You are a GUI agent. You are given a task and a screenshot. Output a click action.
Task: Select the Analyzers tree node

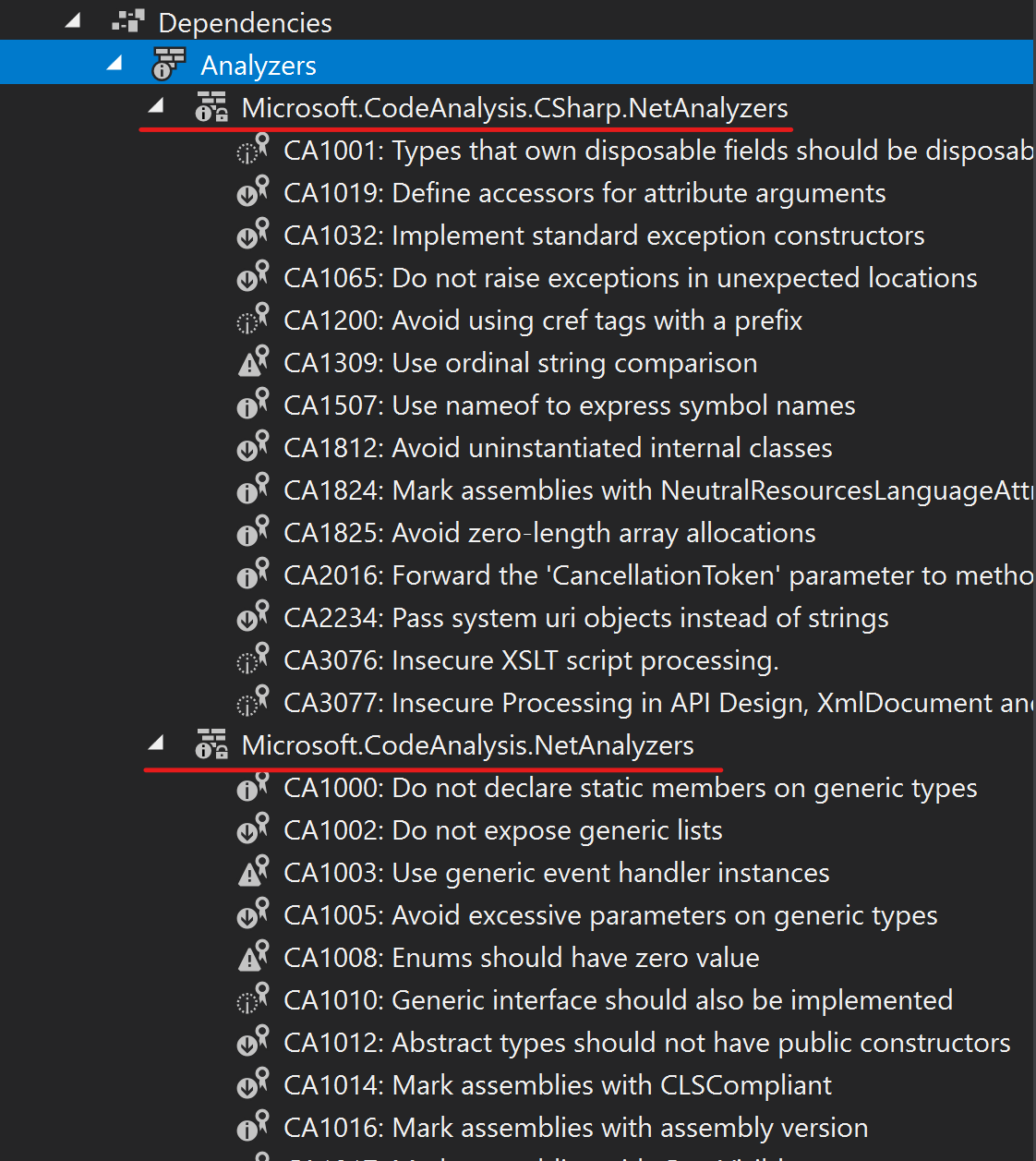259,66
